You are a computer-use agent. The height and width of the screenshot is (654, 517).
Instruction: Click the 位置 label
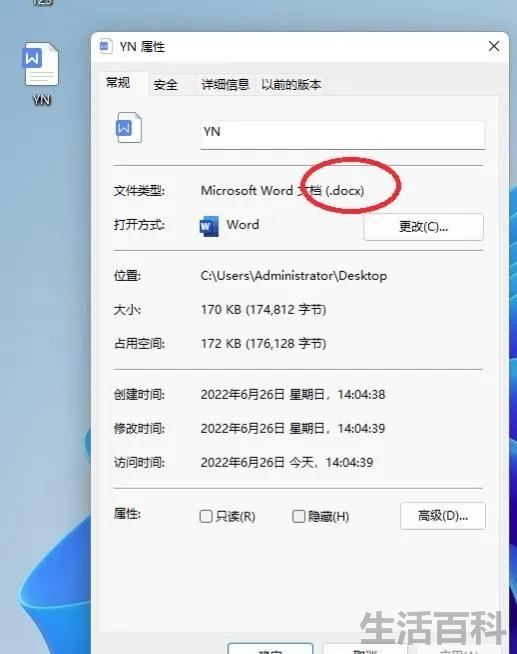click(127, 276)
